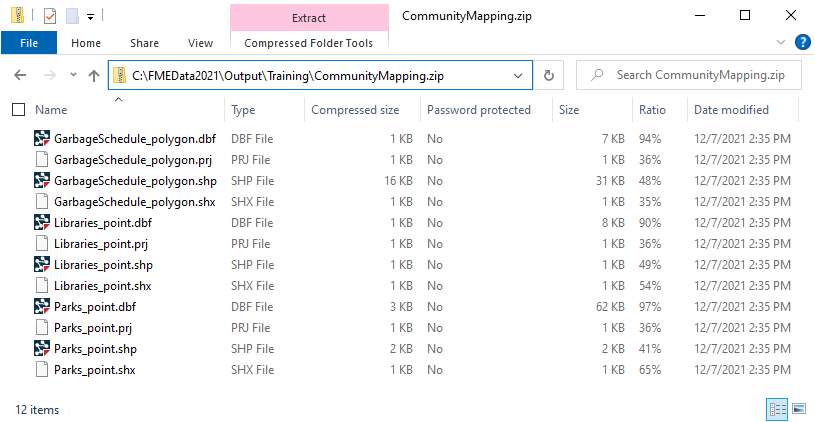Click the 3 KB compressed size cell
This screenshot has width=815, height=422.
click(x=401, y=307)
